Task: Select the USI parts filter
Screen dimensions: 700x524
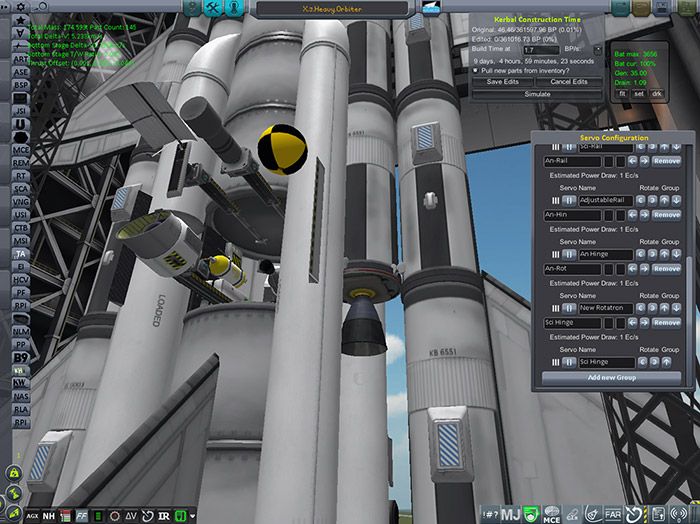Action: tap(21, 215)
